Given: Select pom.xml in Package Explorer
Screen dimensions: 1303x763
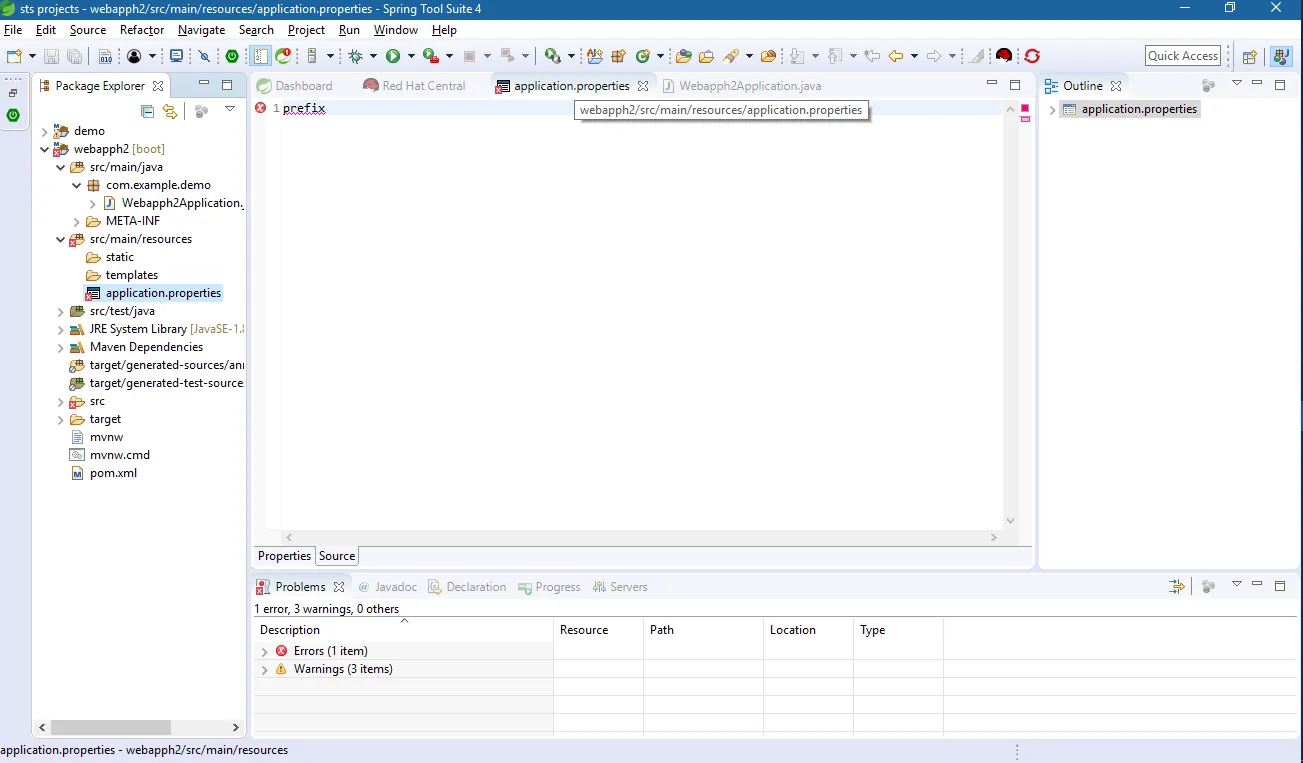Looking at the screenshot, I should (104, 473).
